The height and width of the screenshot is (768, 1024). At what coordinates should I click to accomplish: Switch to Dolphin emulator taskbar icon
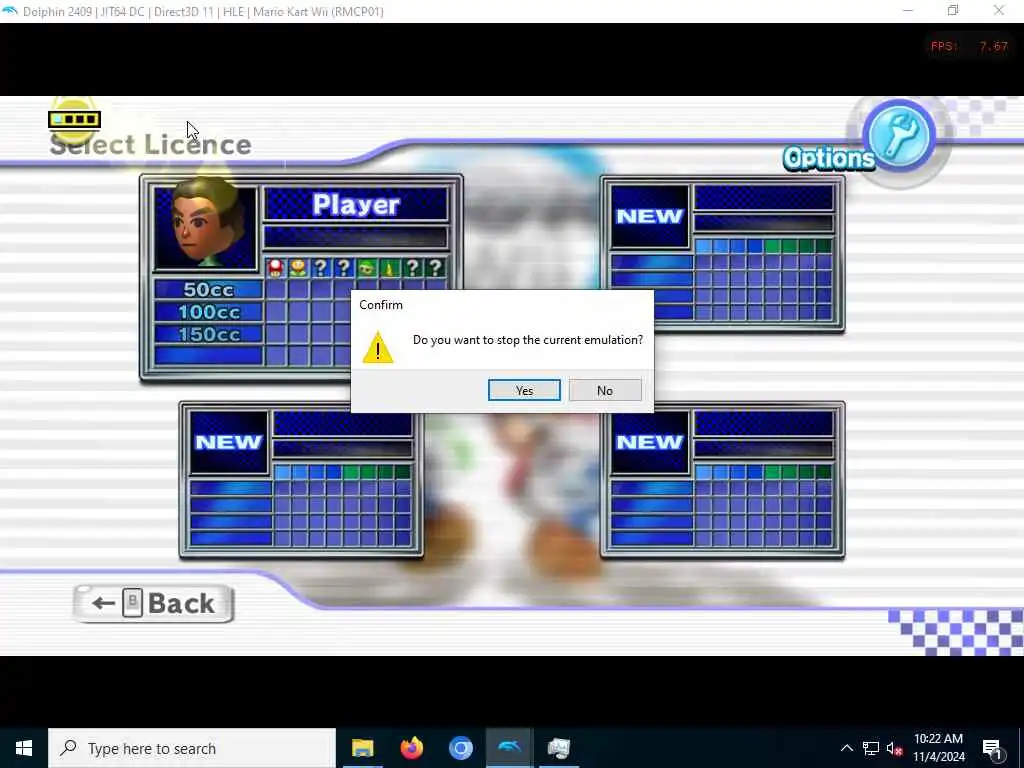tap(509, 748)
